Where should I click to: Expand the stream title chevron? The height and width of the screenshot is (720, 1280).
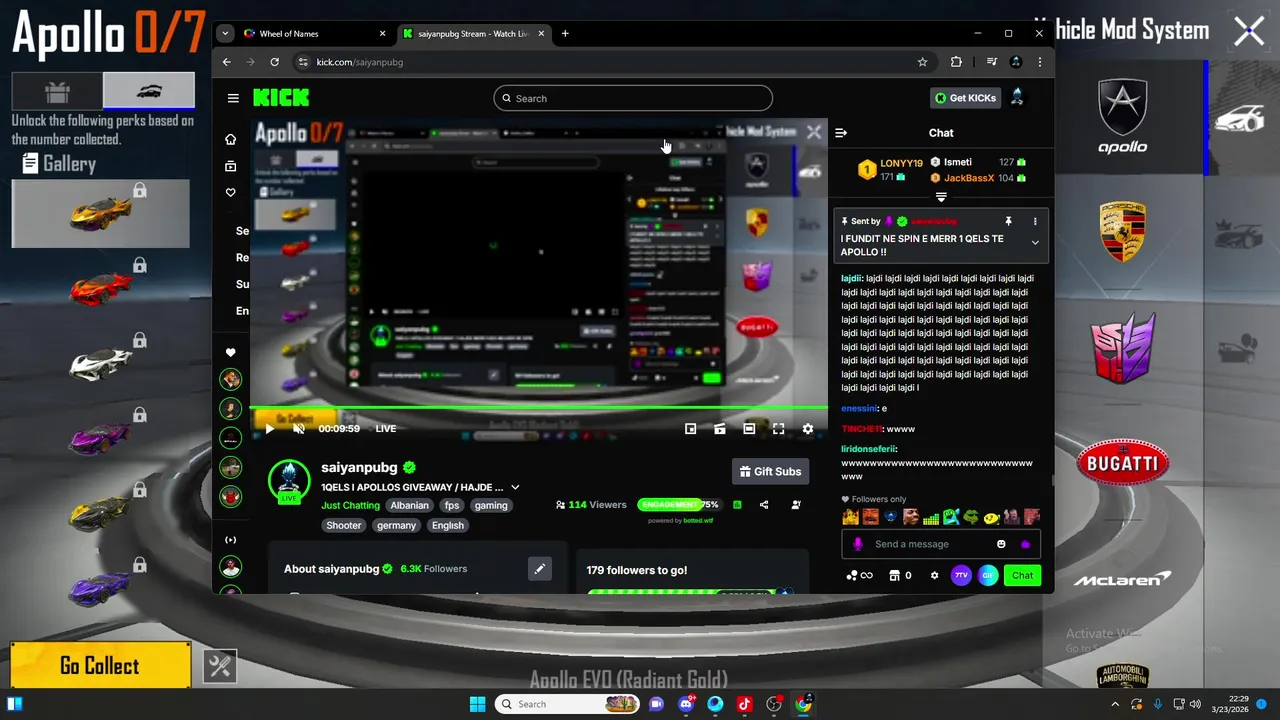[515, 487]
